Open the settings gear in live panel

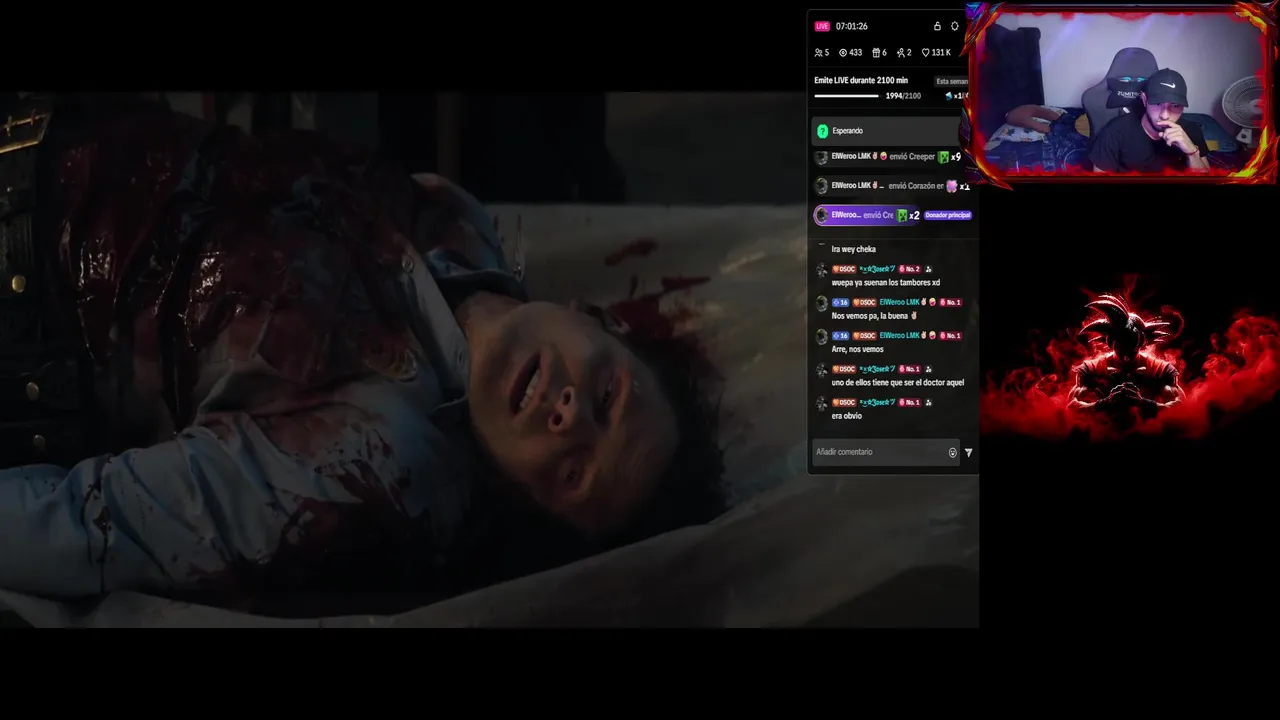coord(955,26)
